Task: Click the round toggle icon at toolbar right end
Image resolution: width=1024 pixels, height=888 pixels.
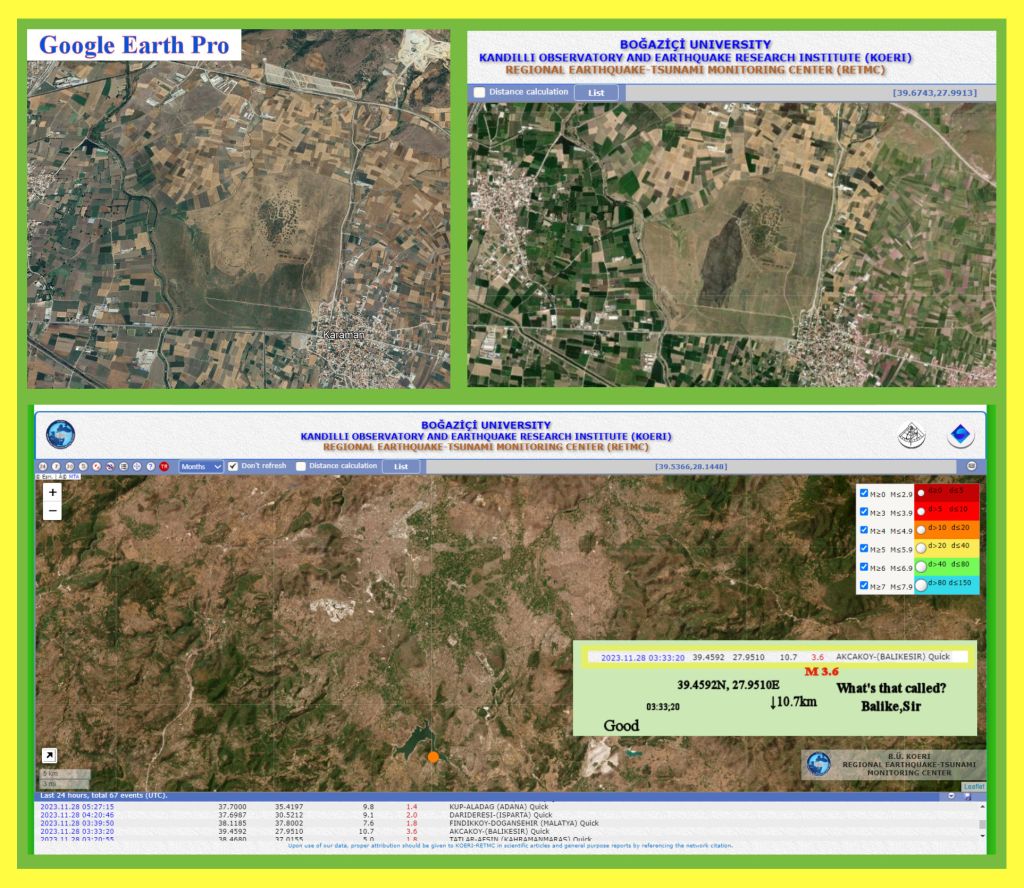Action: (x=971, y=466)
